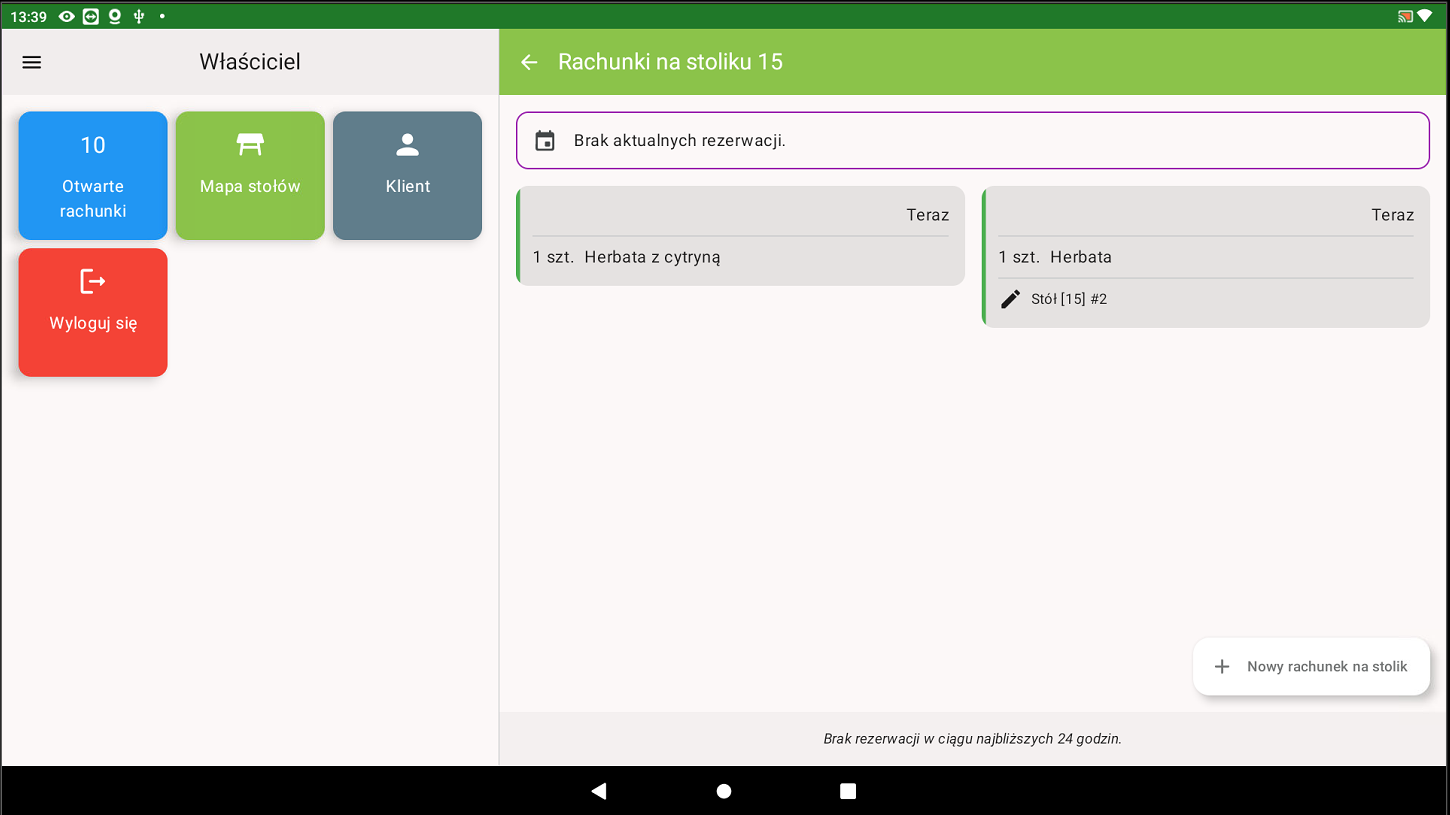1450x815 pixels.
Task: Open the Otwarte rachunki tile
Action: tap(93, 176)
